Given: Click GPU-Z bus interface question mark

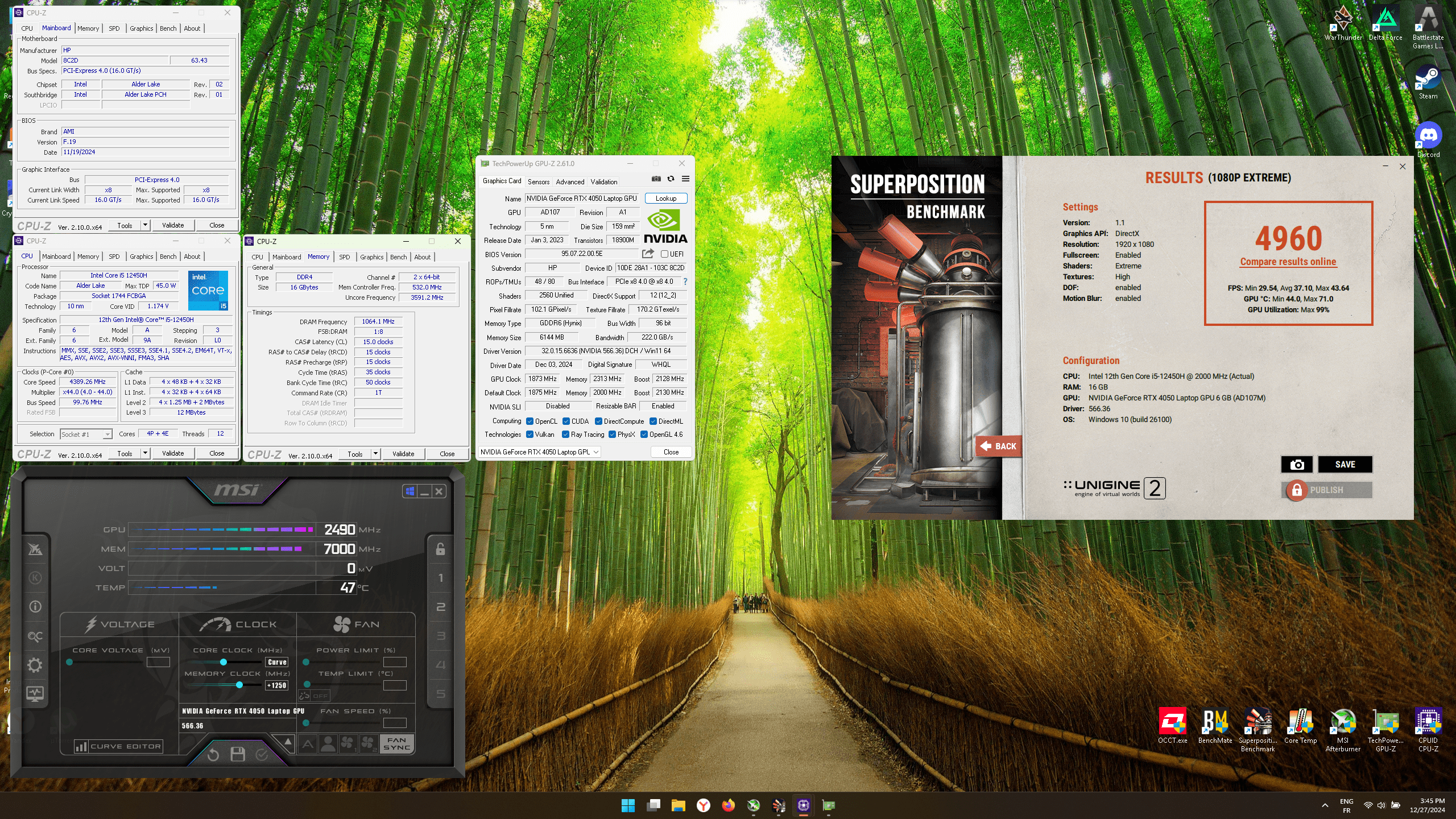Looking at the screenshot, I should [x=685, y=282].
